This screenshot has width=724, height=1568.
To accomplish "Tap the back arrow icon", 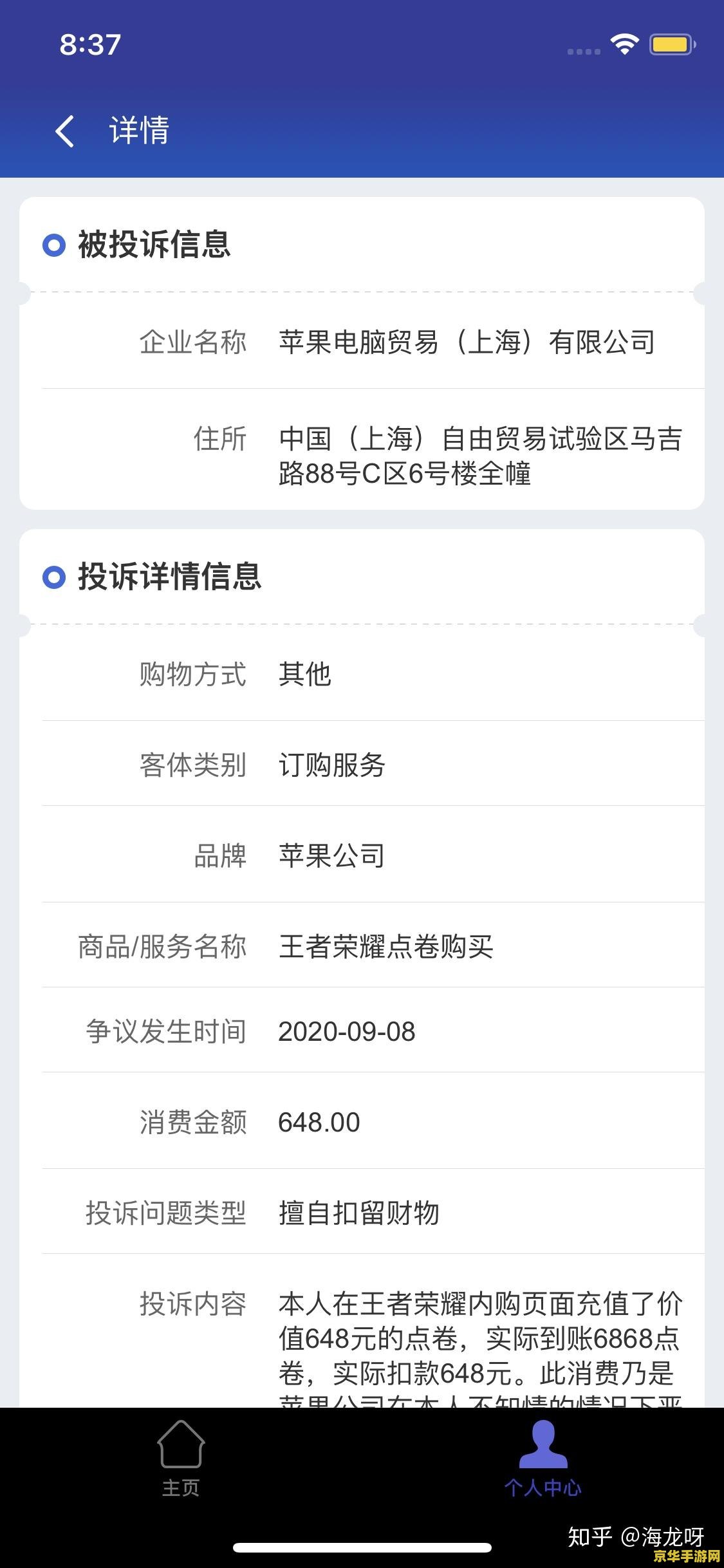I will click(65, 131).
